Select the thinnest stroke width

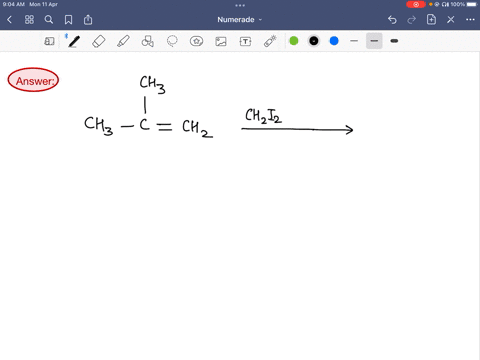pyautogui.click(x=354, y=41)
